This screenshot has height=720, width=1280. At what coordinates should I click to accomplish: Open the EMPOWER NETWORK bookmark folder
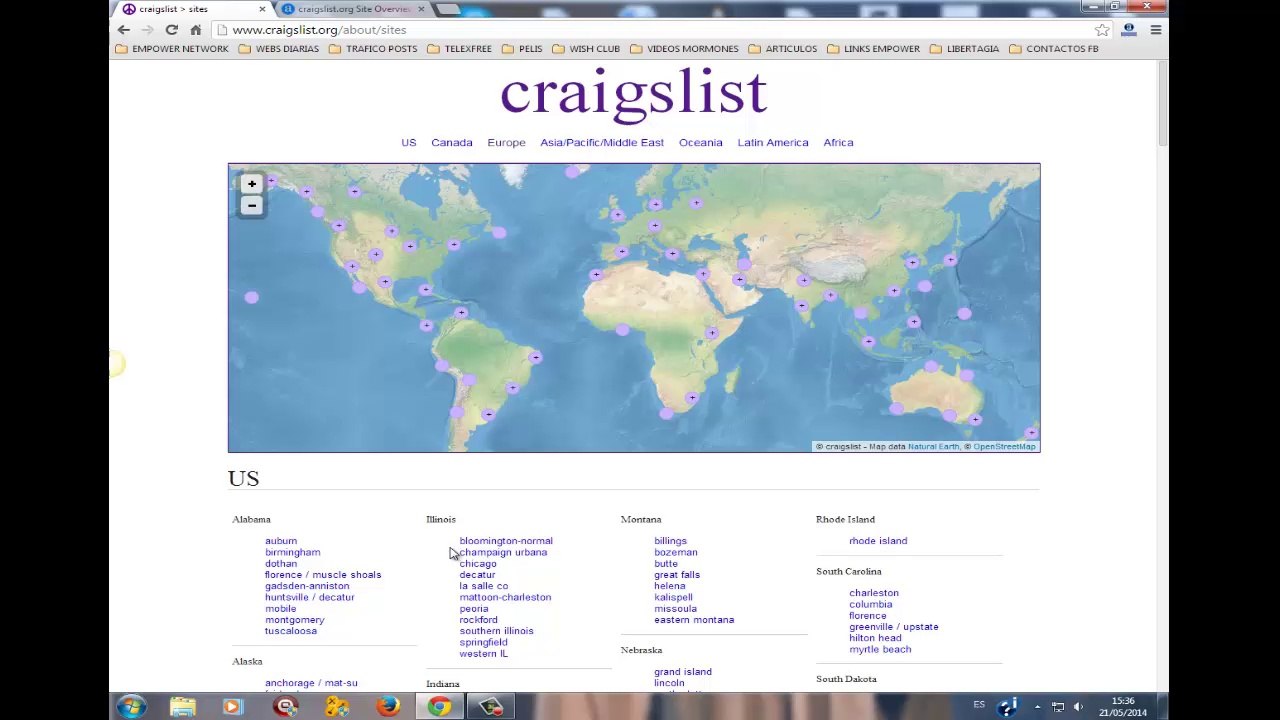[x=173, y=48]
